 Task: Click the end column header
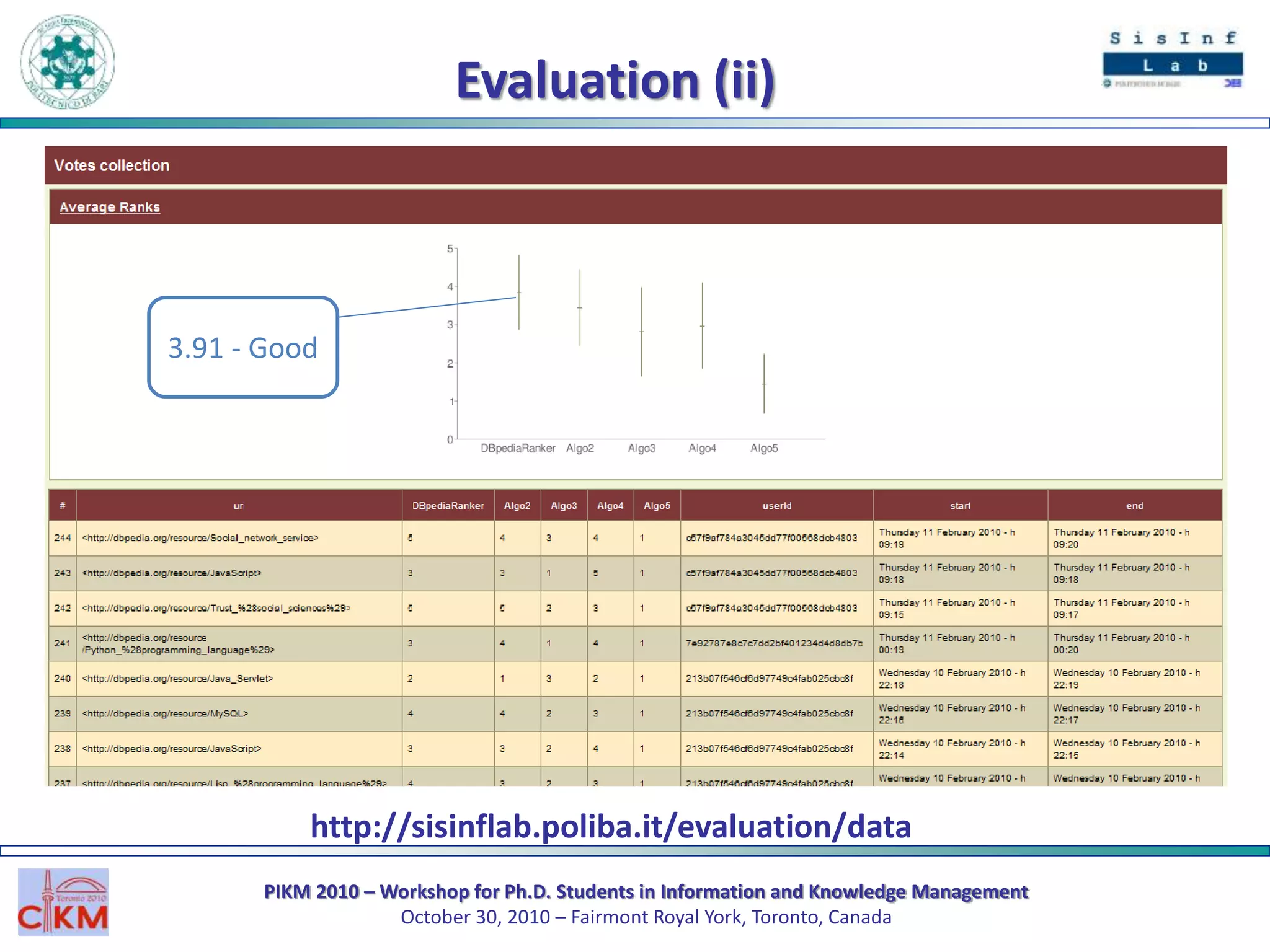click(1134, 506)
